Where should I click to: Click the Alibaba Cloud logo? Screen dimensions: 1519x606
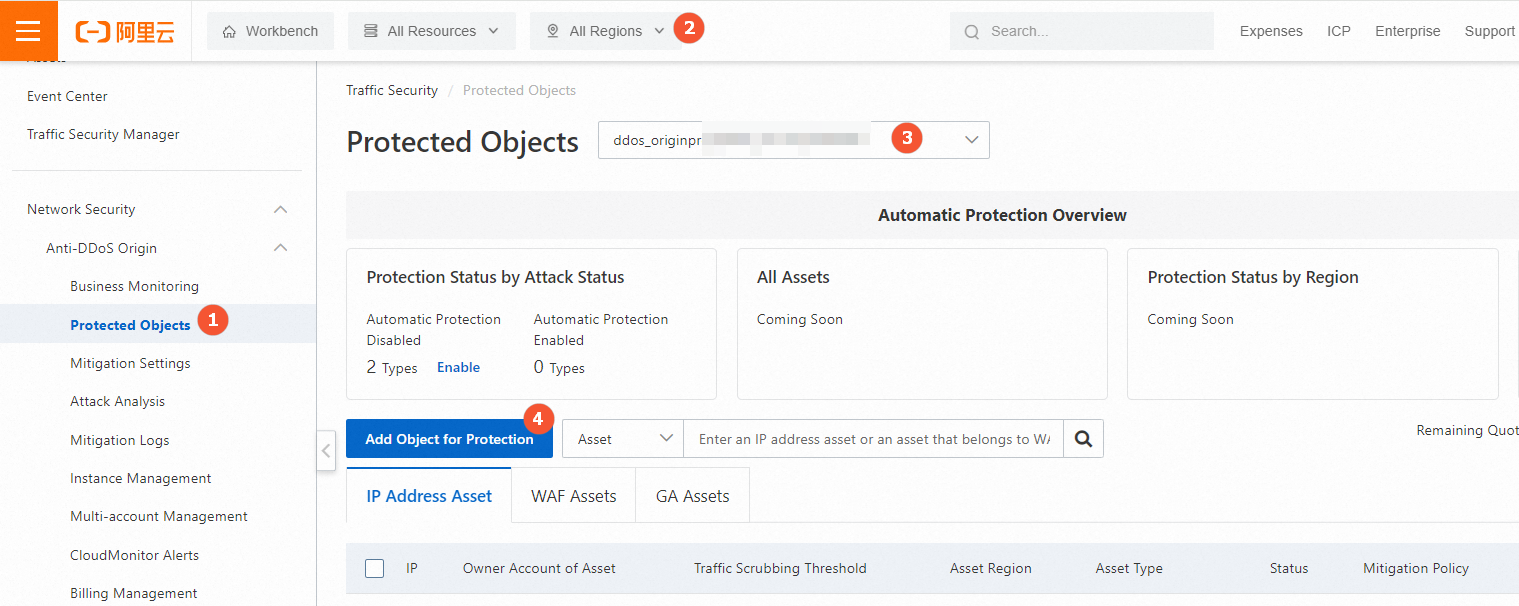(x=125, y=32)
